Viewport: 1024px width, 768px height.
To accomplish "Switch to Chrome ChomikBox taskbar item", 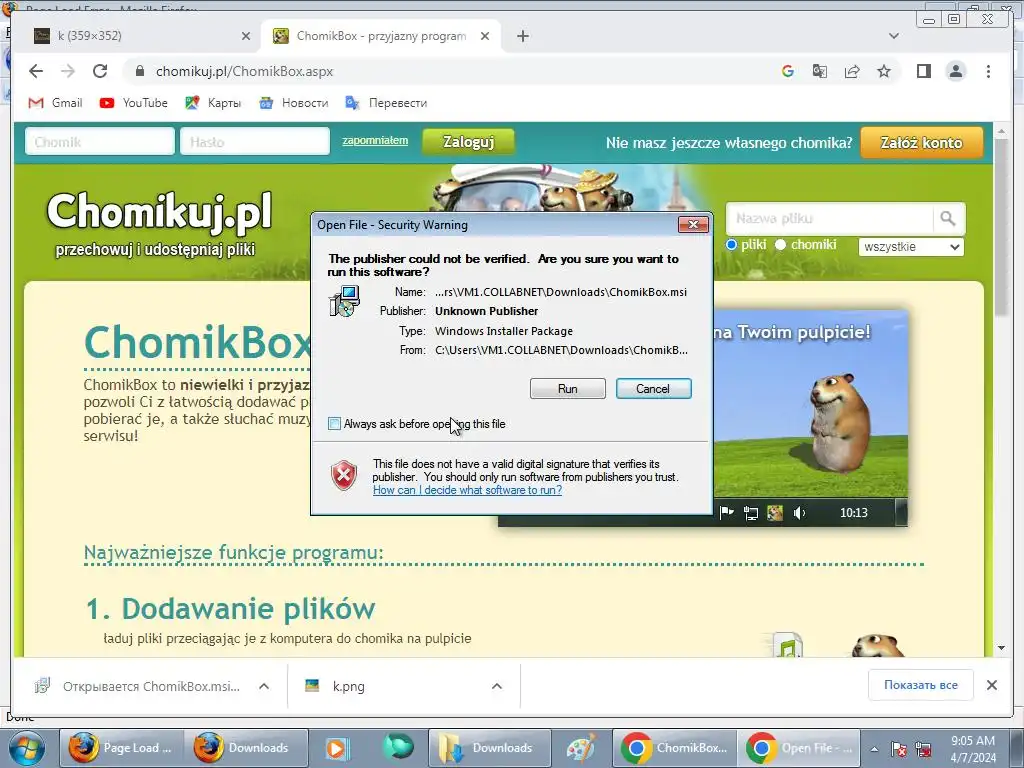I will click(675, 748).
